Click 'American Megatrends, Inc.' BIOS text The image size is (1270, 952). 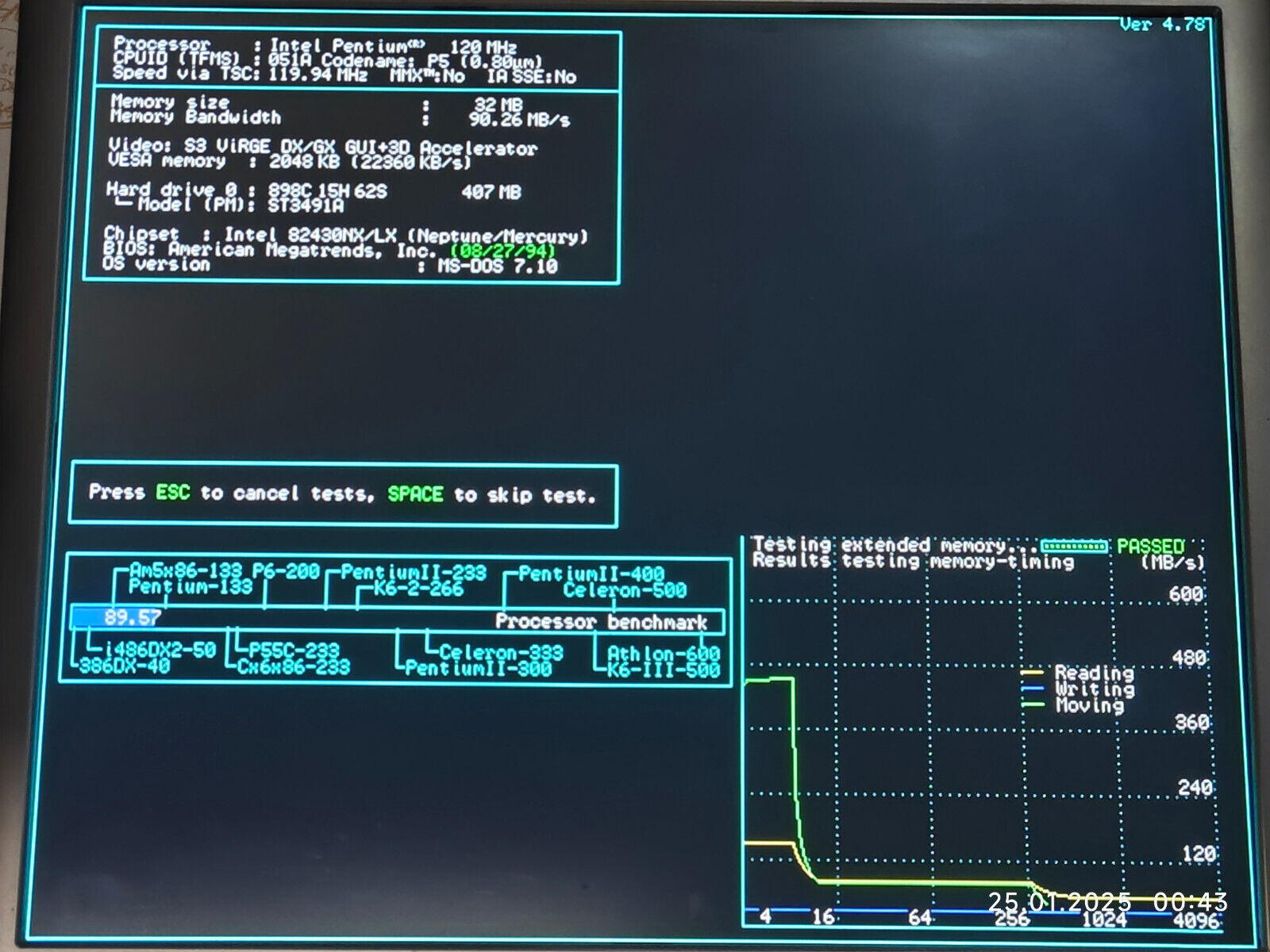point(302,251)
